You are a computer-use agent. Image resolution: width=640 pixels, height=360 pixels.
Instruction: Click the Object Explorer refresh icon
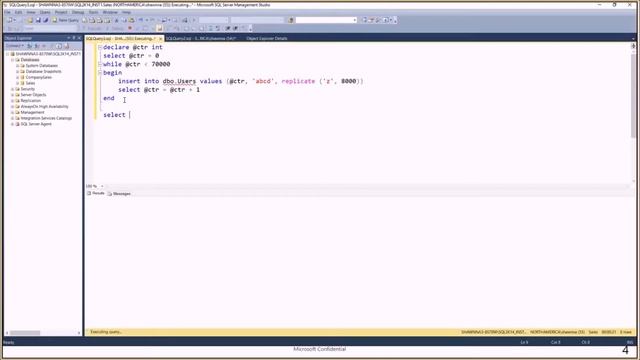click(x=59, y=46)
